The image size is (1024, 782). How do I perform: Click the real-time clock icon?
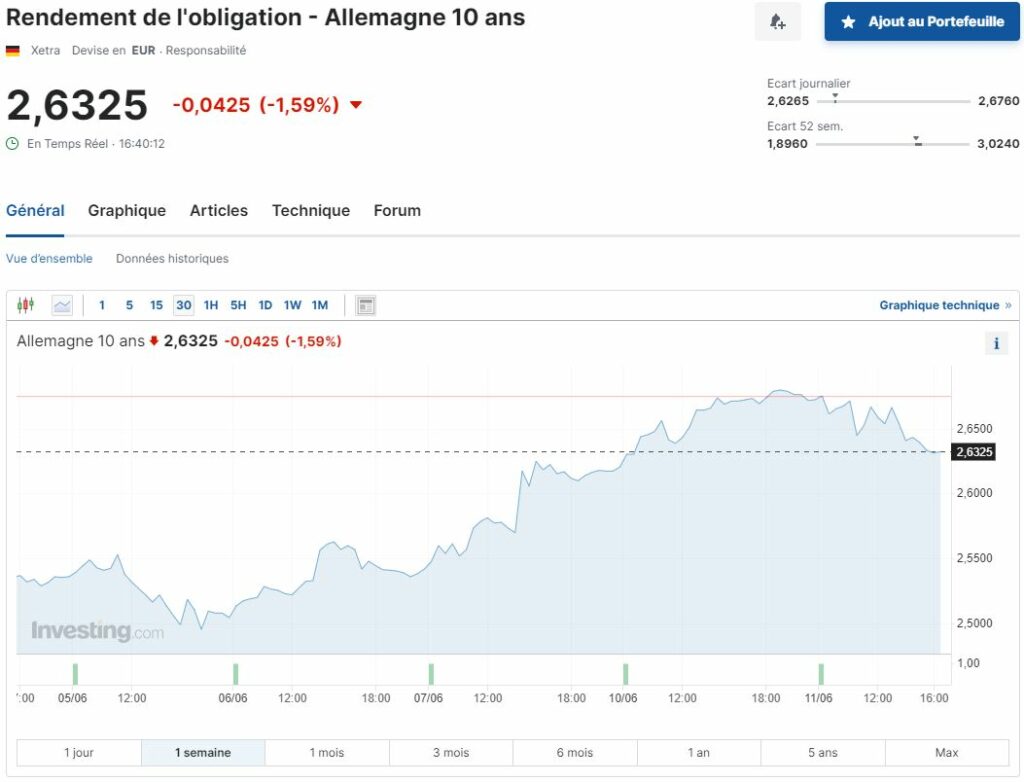click(x=13, y=143)
